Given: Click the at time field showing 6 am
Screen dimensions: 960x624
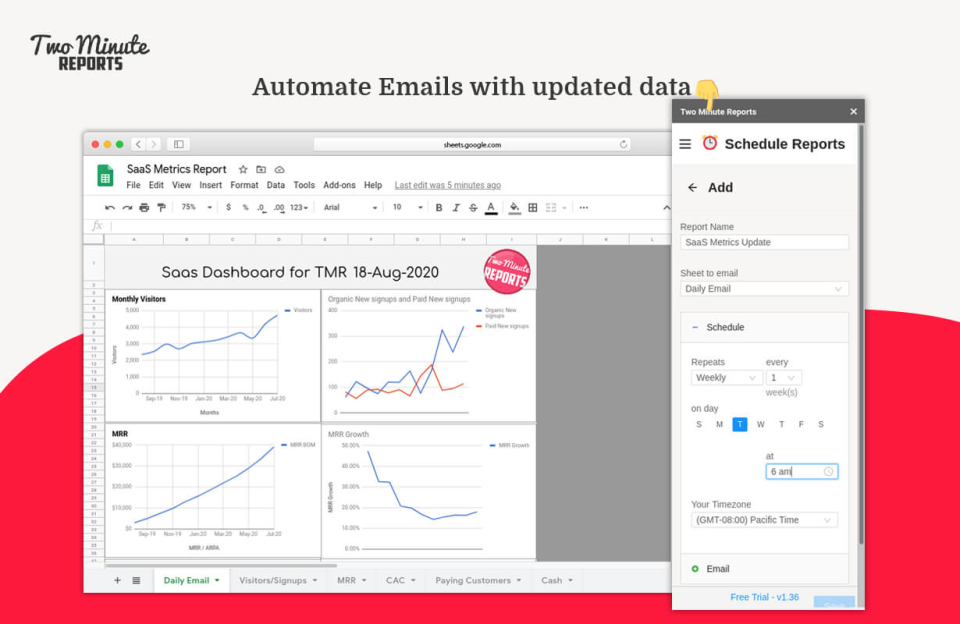Looking at the screenshot, I should [801, 472].
